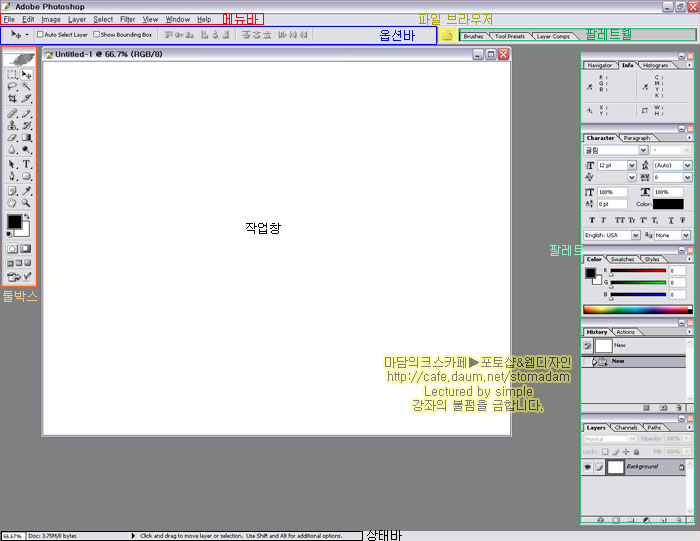Open the anti-aliasing None dropdown
The width and height of the screenshot is (700, 541).
pos(686,235)
